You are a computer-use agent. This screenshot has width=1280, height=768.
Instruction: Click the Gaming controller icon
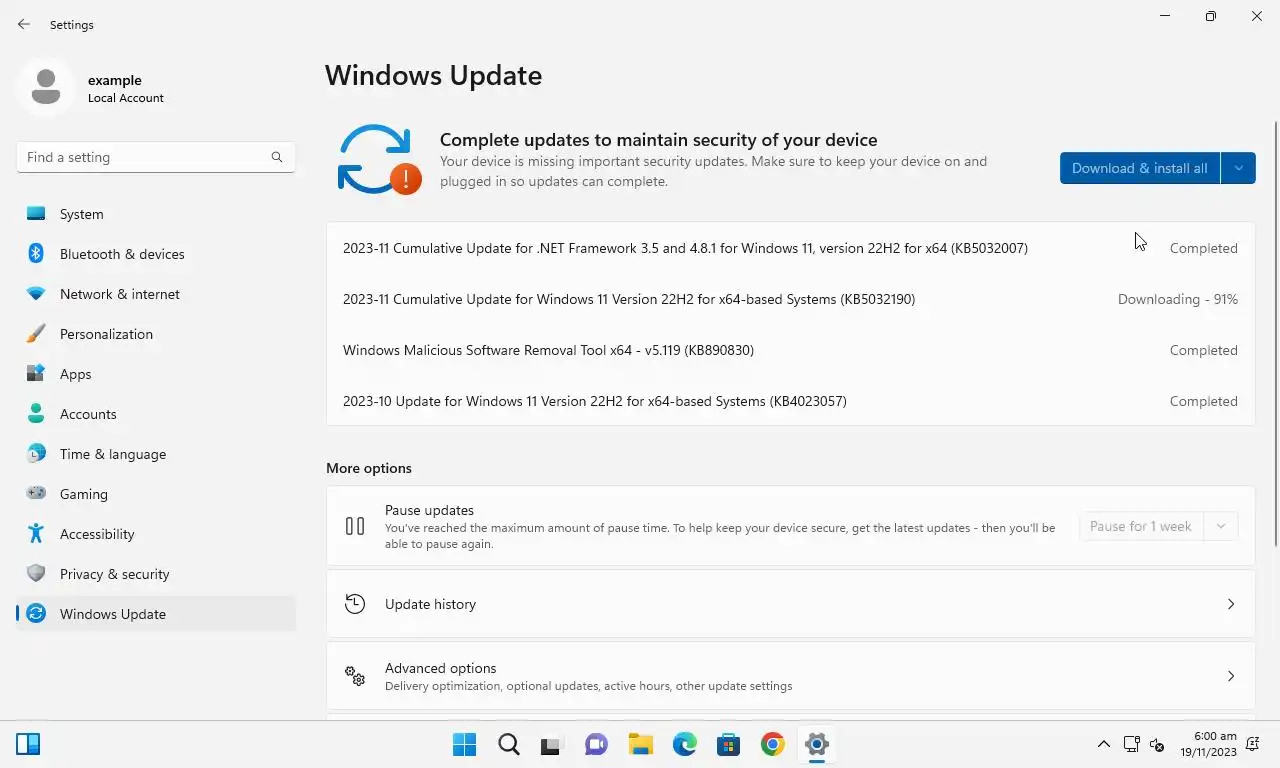coord(36,493)
